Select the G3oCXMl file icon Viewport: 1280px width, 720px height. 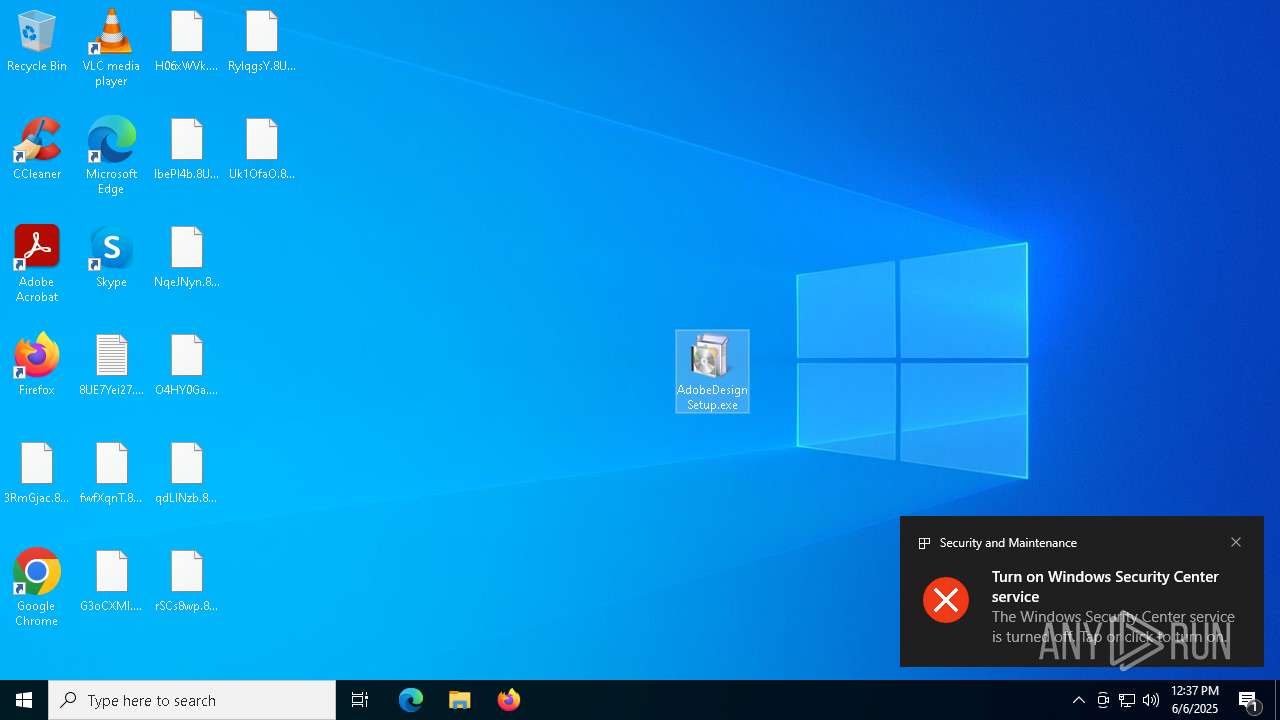point(111,581)
